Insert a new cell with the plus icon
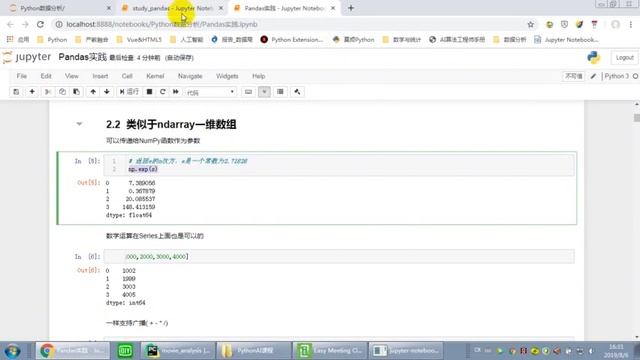640x360 pixels. click(x=32, y=92)
